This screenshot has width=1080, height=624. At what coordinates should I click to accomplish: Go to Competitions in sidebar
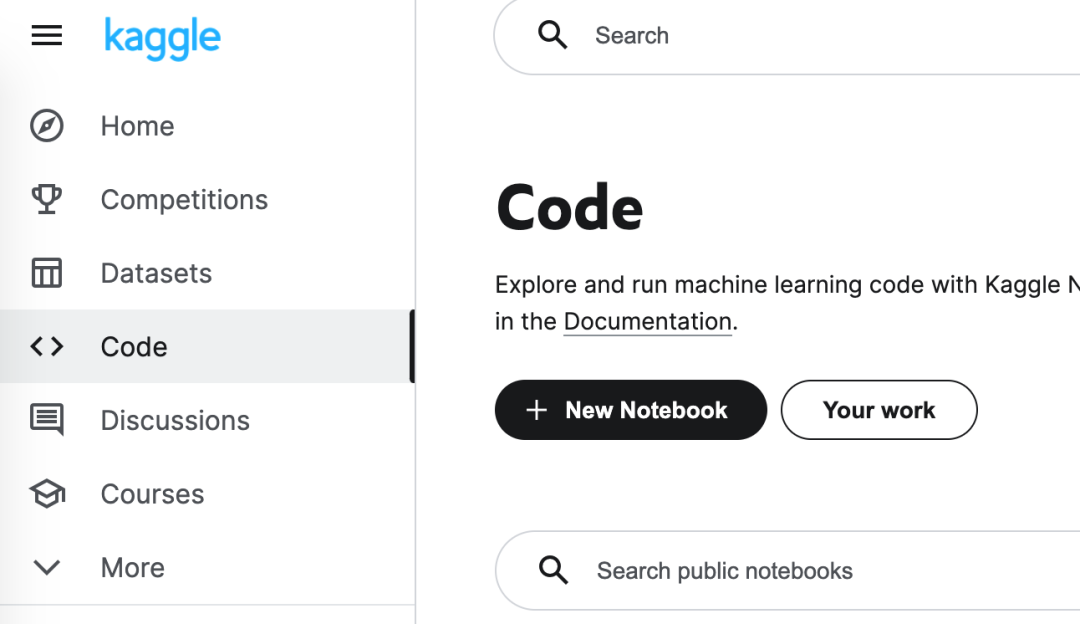(x=184, y=200)
